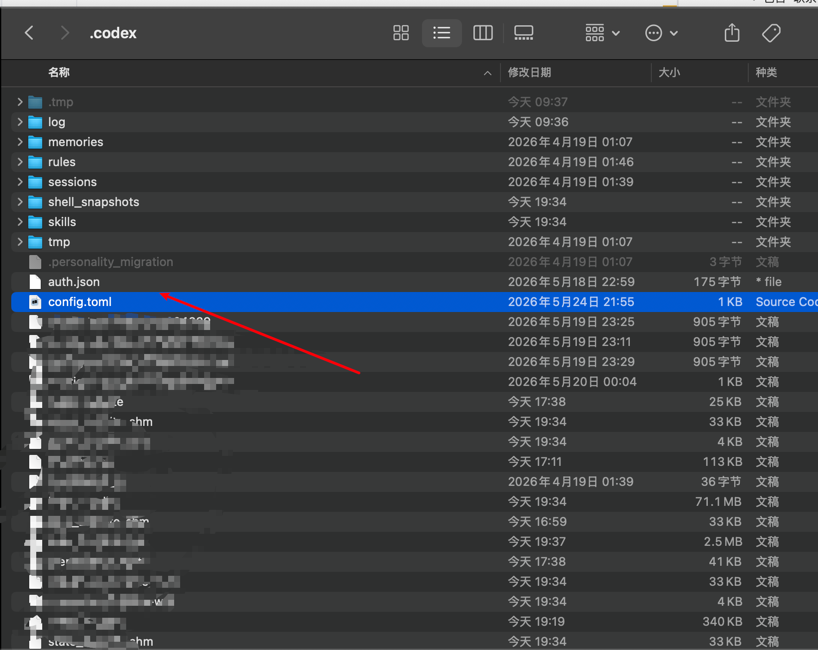The image size is (818, 650).
Task: Select the tmp folder row name
Action: [x=59, y=242]
